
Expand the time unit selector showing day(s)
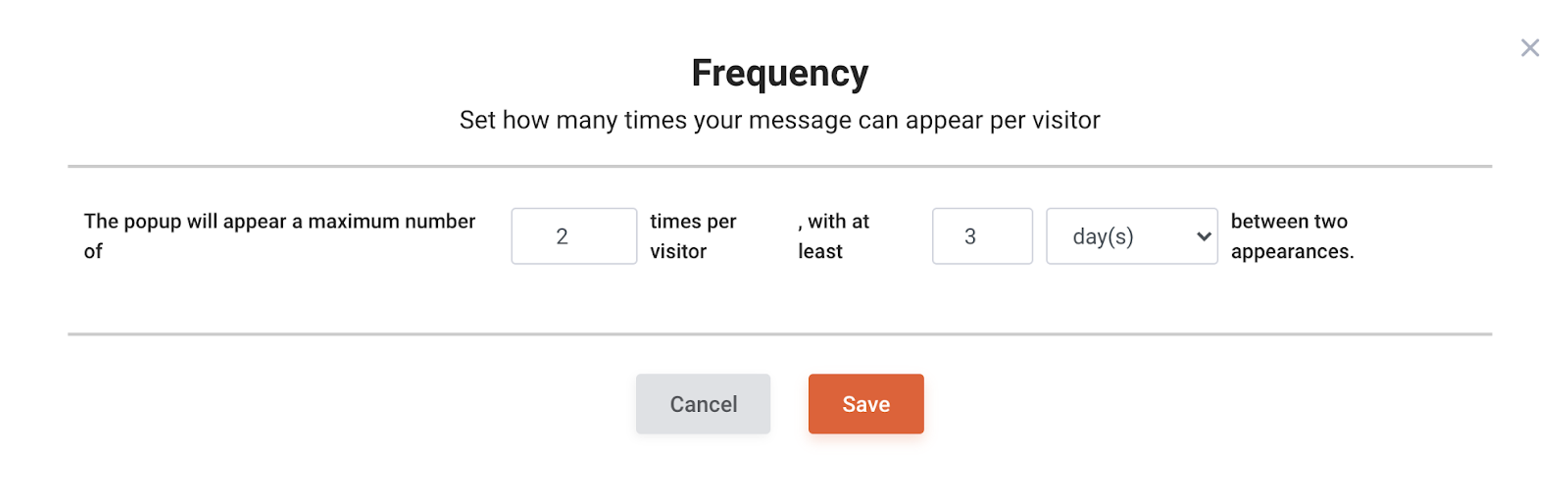(1131, 237)
